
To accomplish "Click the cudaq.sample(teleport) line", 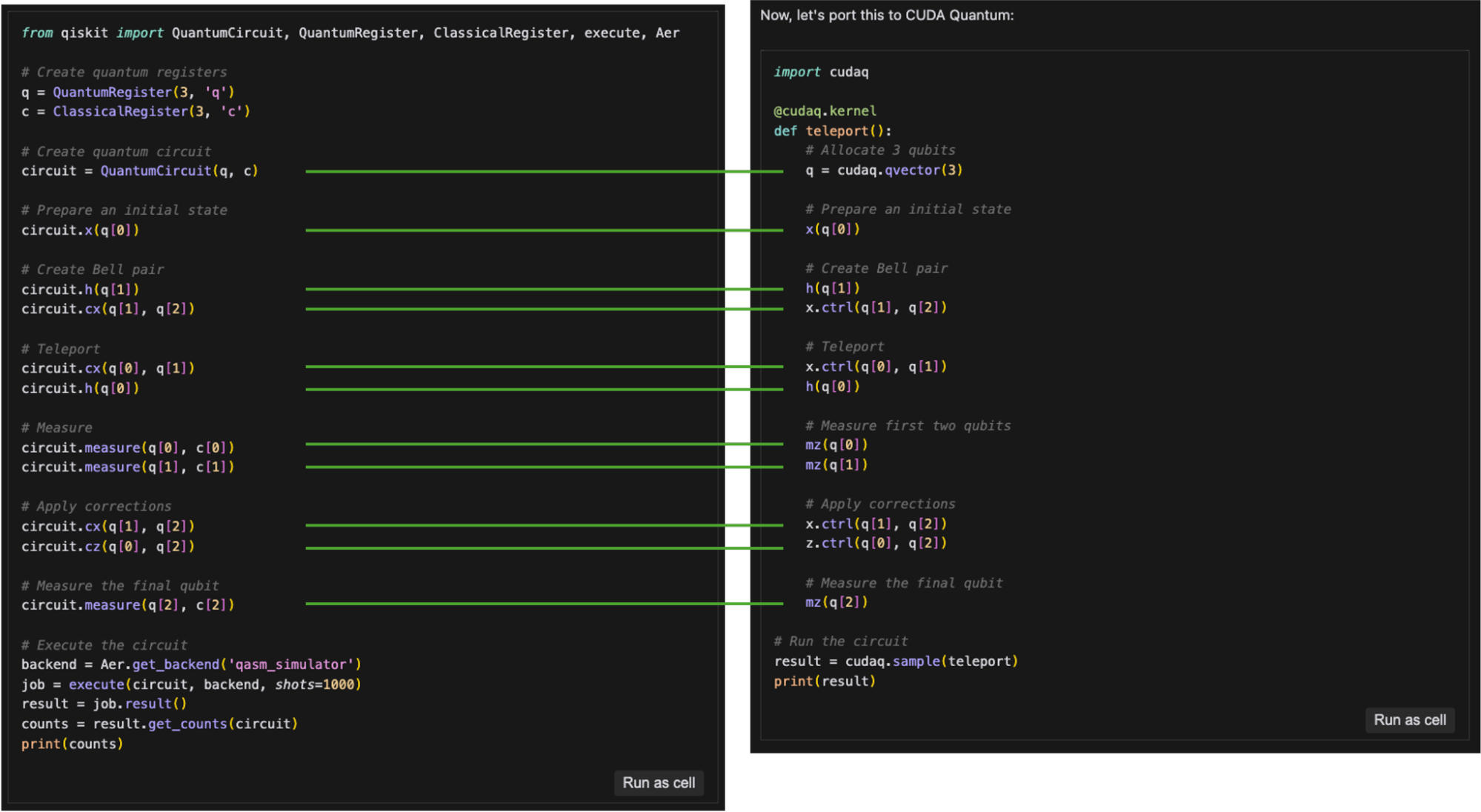I will [x=896, y=661].
